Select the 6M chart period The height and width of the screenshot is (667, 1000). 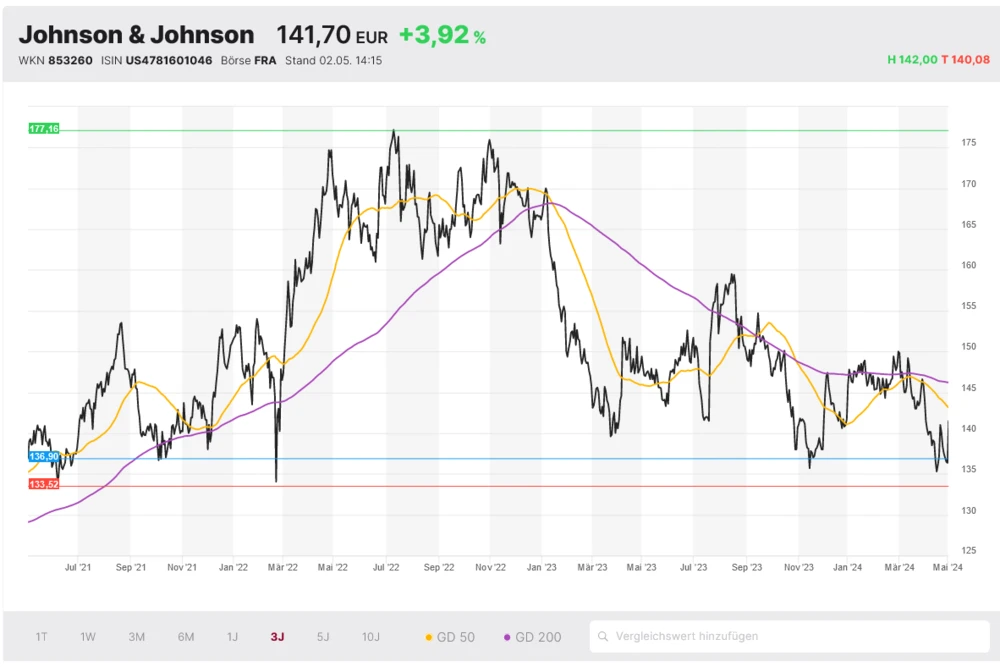184,636
